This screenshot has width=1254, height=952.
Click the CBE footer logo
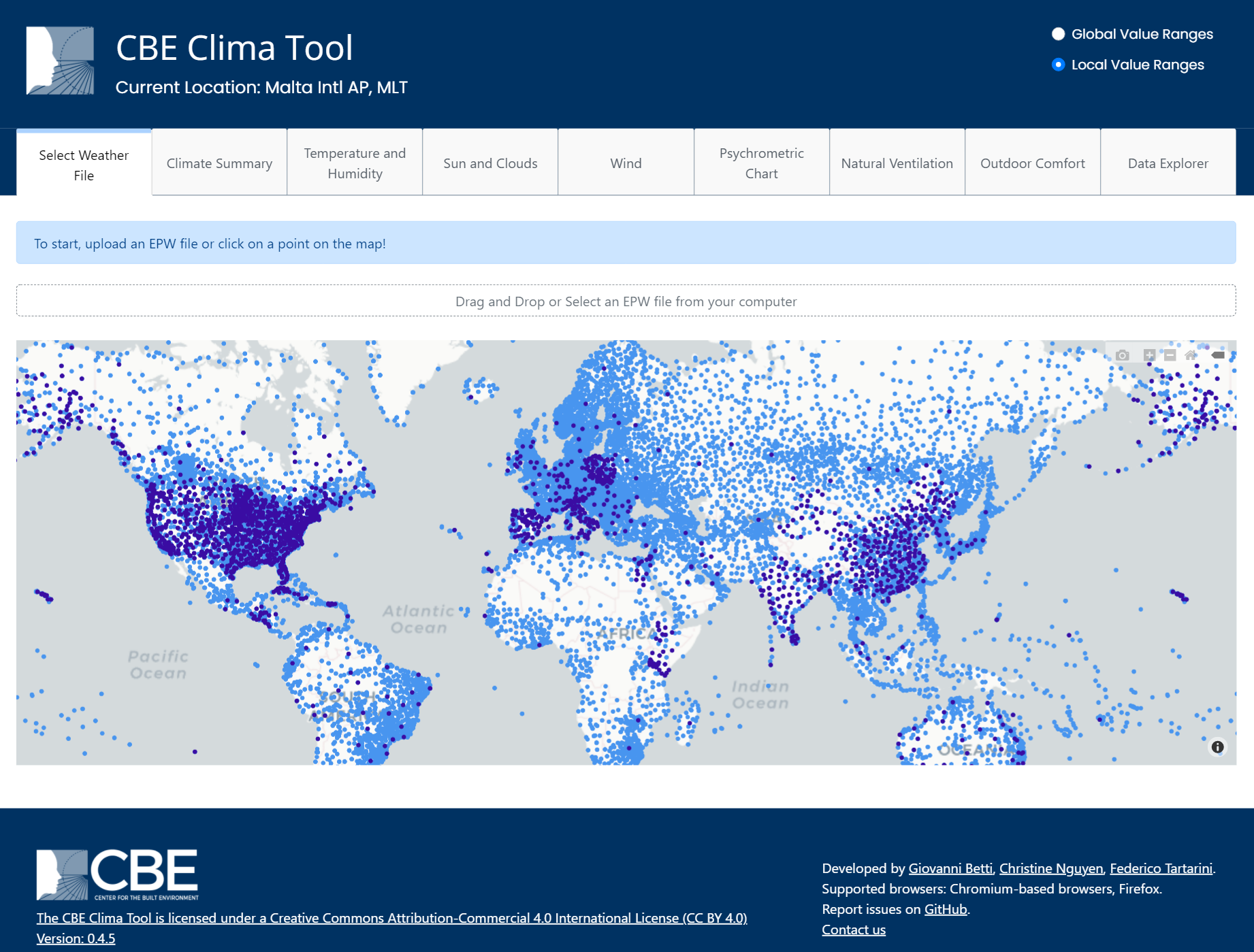[117, 874]
